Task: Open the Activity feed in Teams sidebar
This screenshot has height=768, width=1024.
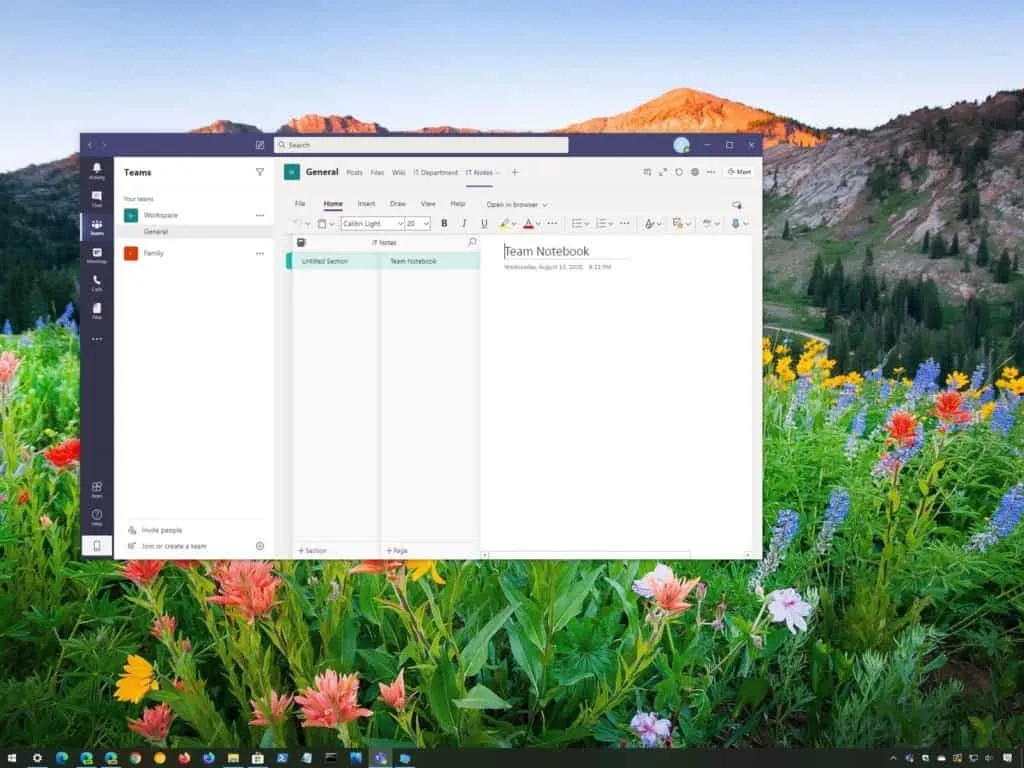Action: pyautogui.click(x=97, y=170)
